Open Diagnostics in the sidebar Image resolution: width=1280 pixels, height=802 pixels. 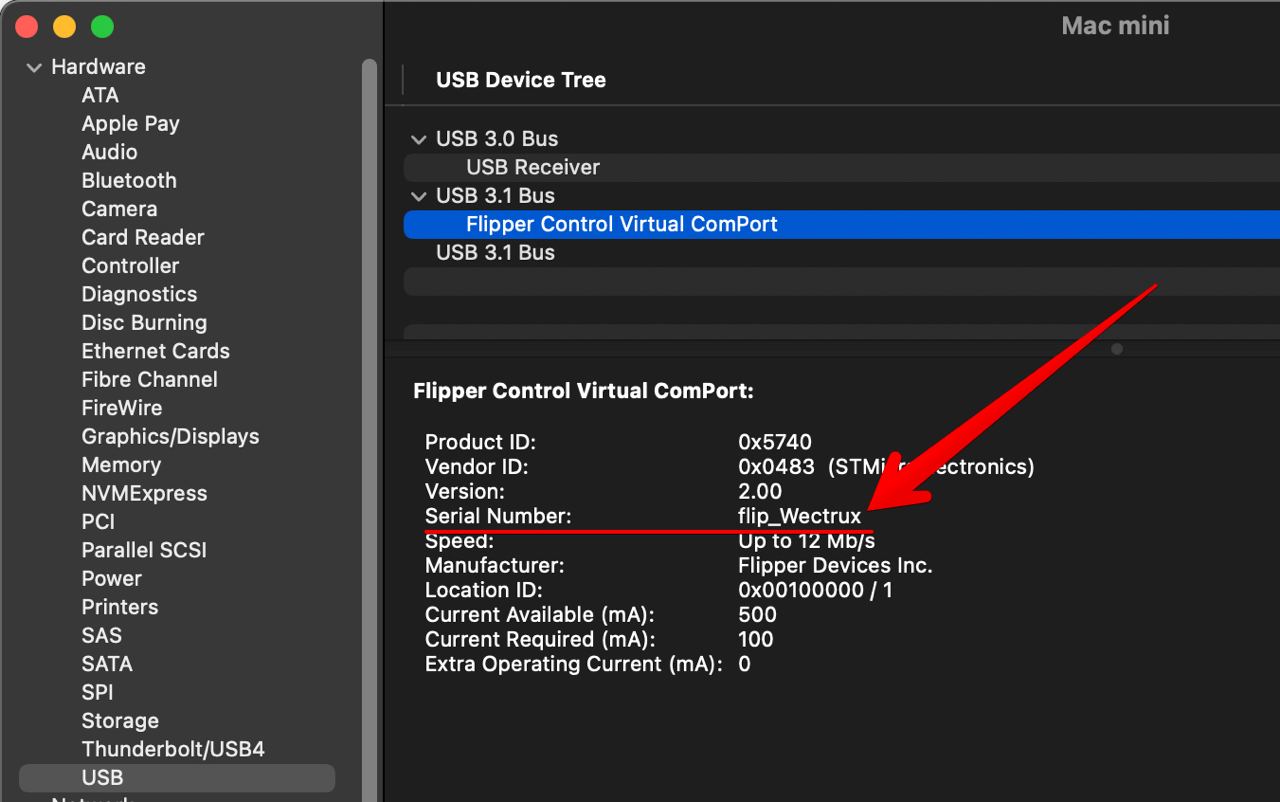click(139, 295)
